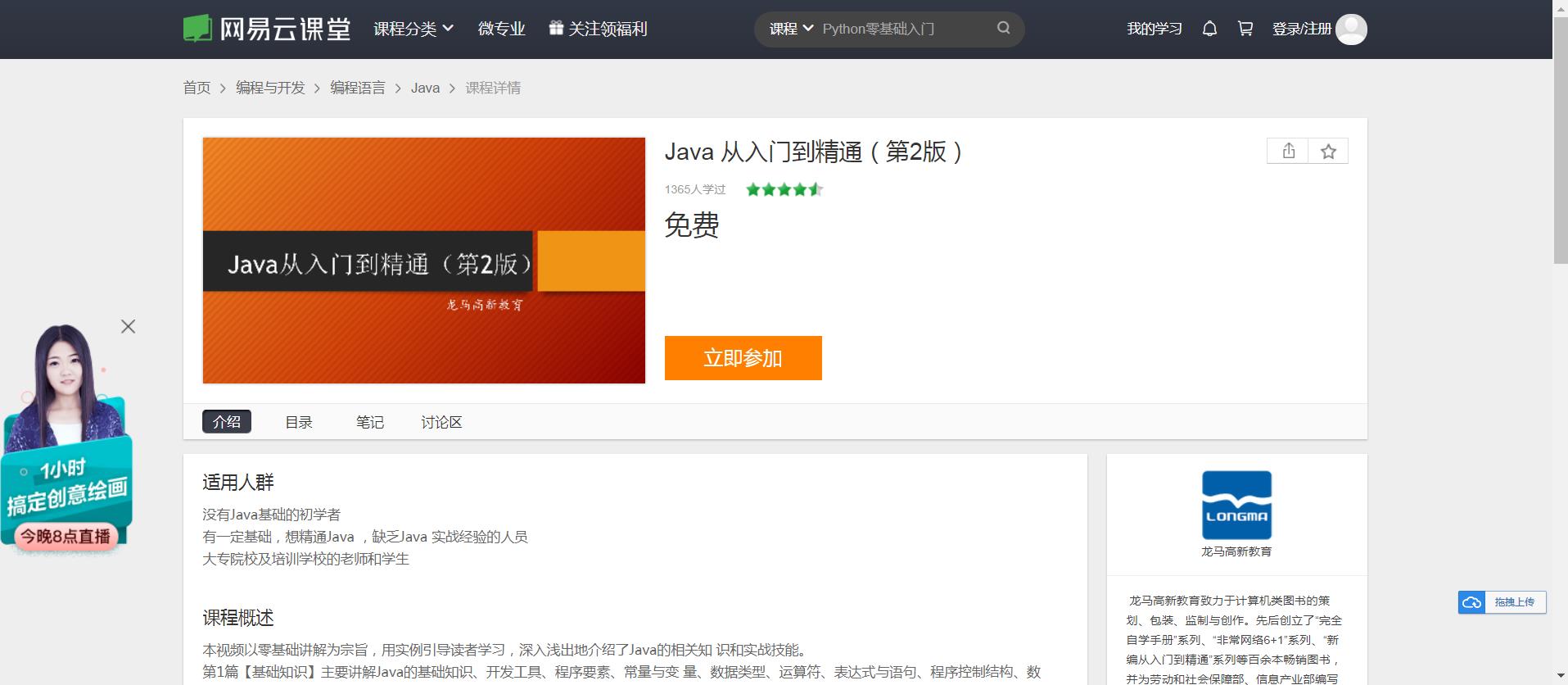The height and width of the screenshot is (685, 1568).
Task: Go to 首页 breadcrumb
Action: point(197,88)
